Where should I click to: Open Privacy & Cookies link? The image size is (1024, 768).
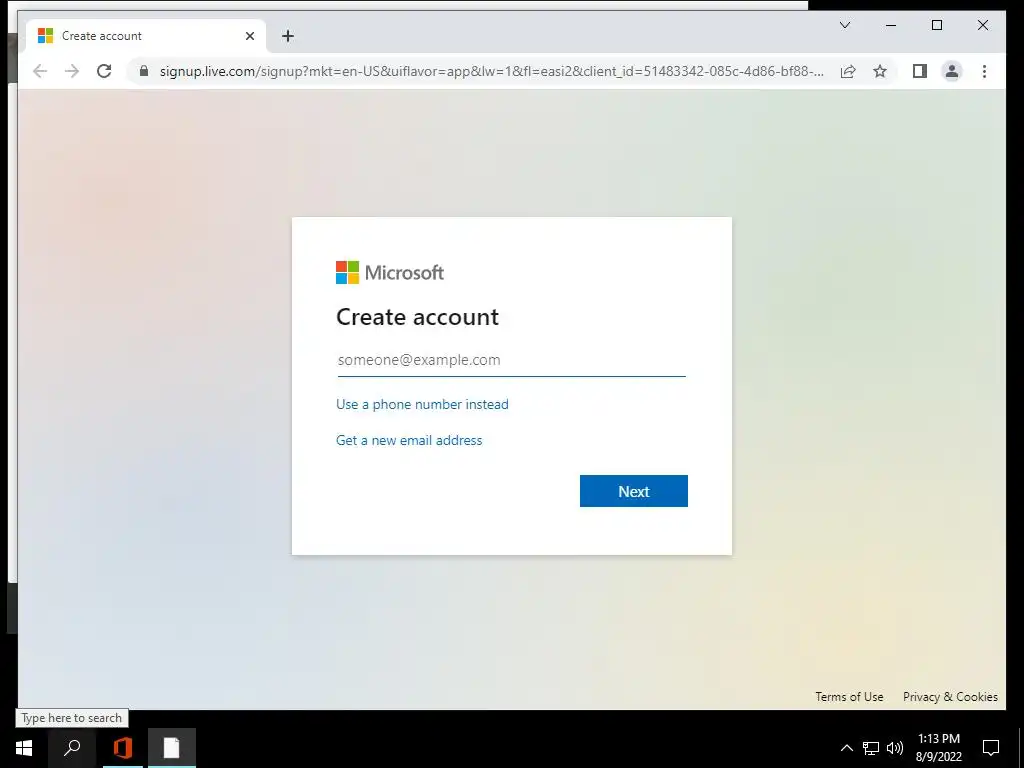click(950, 697)
